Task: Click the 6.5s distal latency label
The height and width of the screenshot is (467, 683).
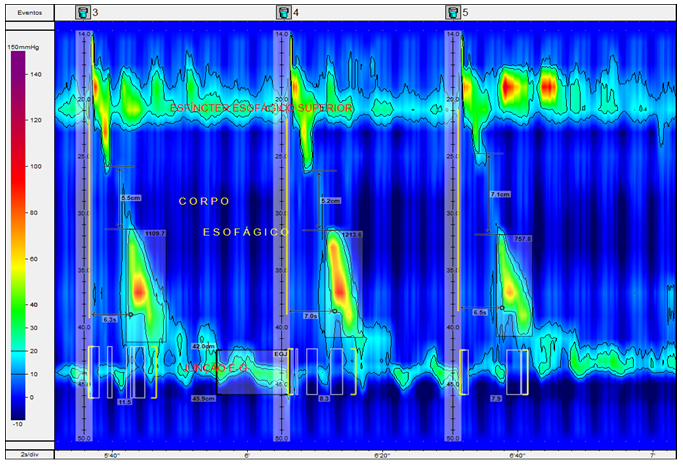Action: click(479, 313)
